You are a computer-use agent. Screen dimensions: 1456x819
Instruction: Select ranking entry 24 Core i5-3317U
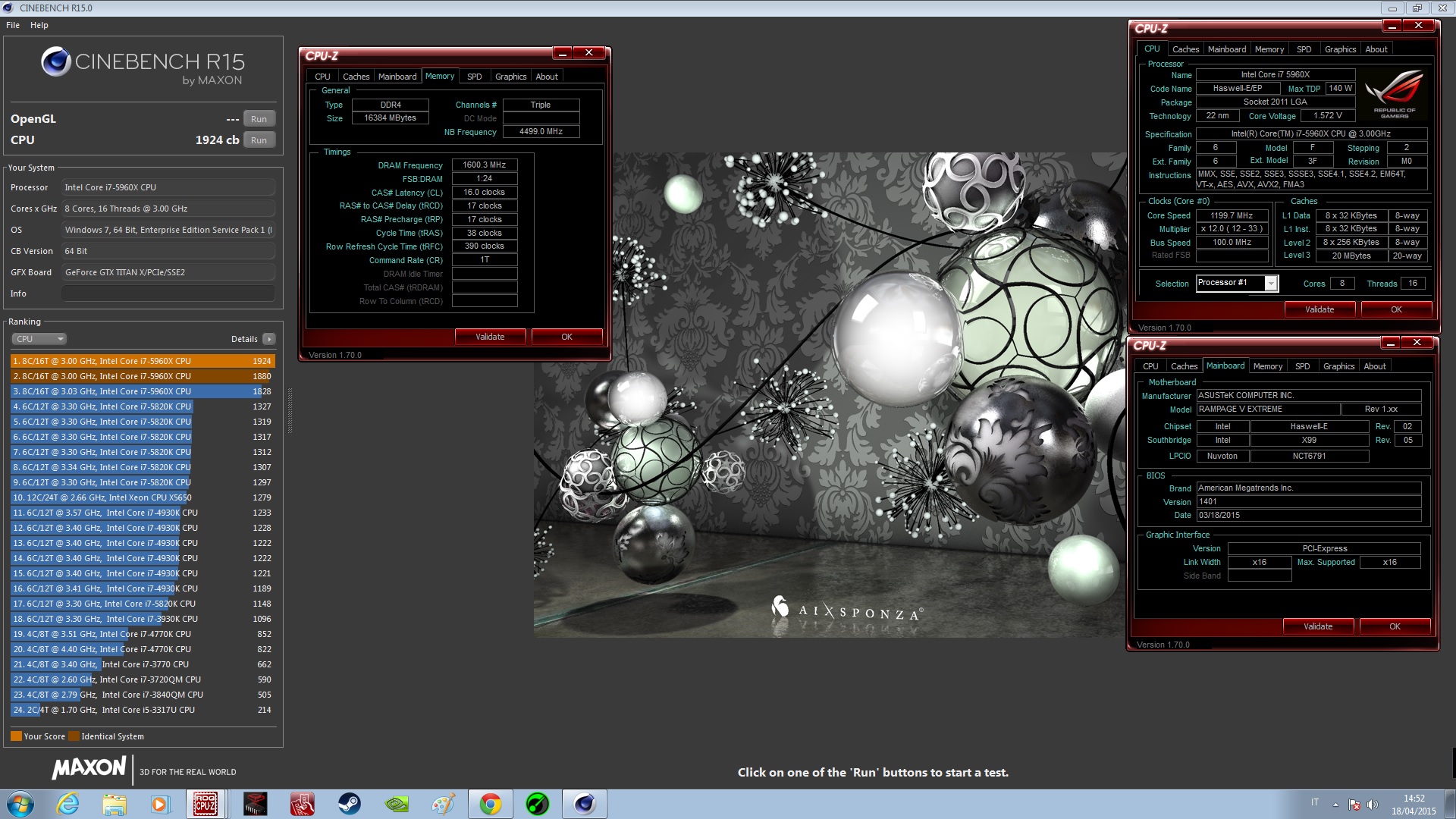(142, 710)
